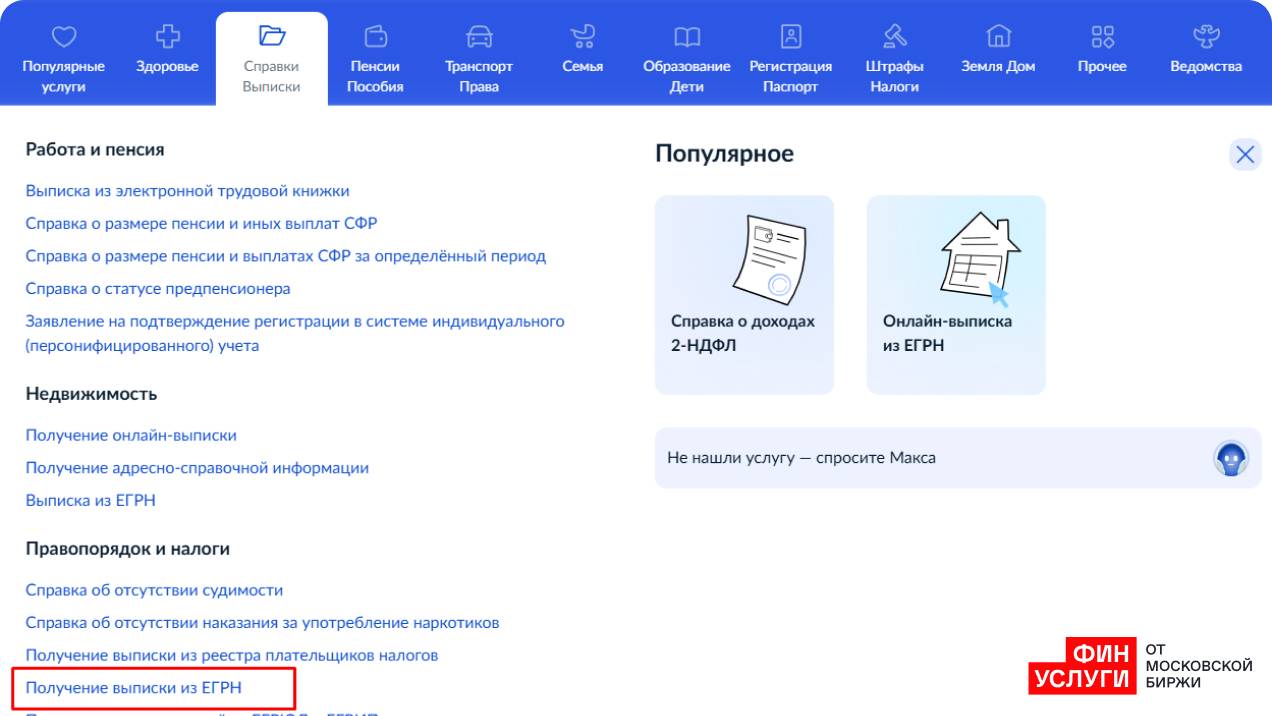Image resolution: width=1272 pixels, height=716 pixels.
Task: Click the heart icon for Популярные услуги
Action: (64, 37)
